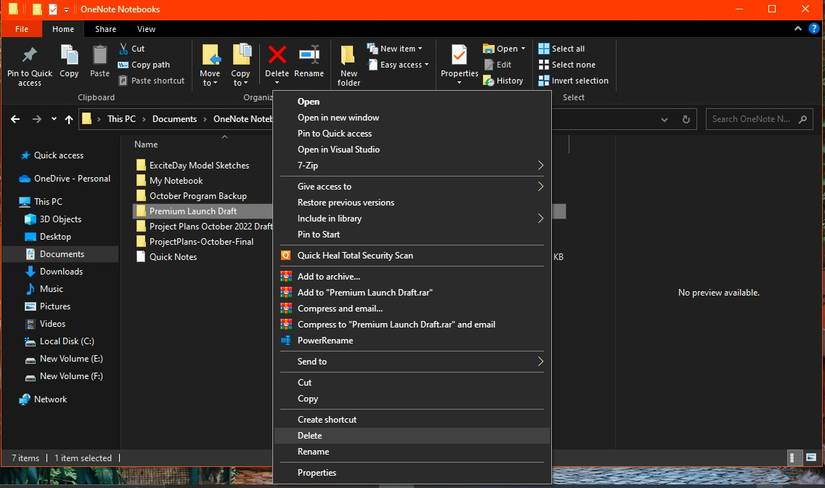Switch to the View ribbon tab

point(146,29)
